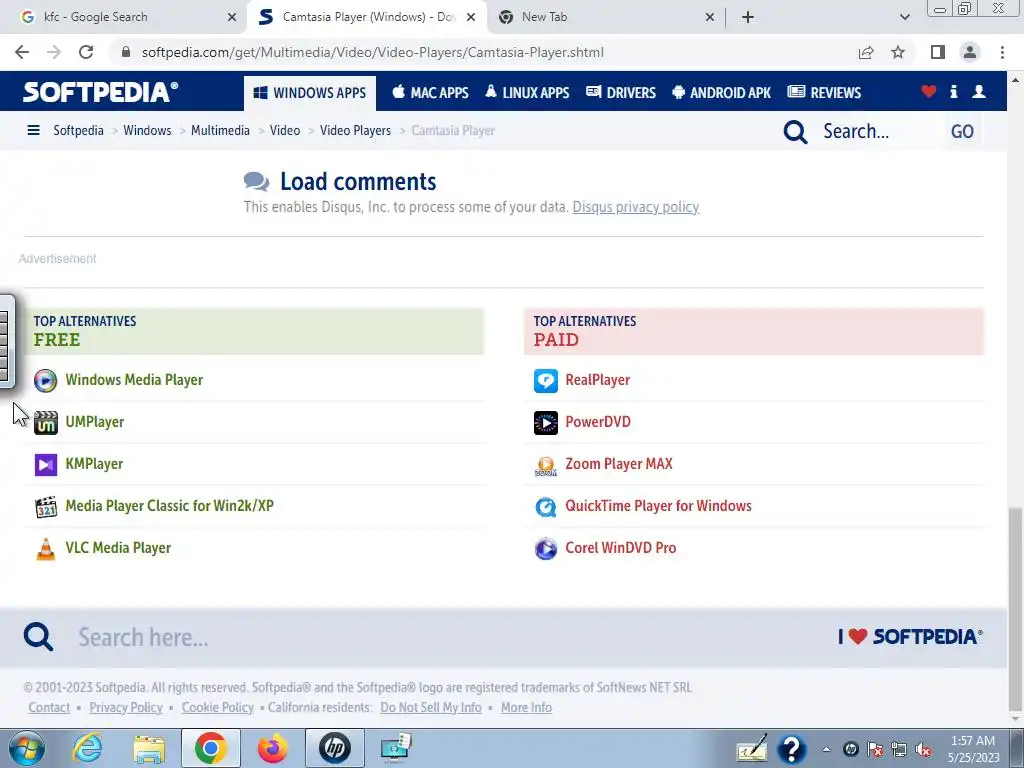Click the footer search magnifier icon
Screen dimensions: 1024x768
coord(38,636)
